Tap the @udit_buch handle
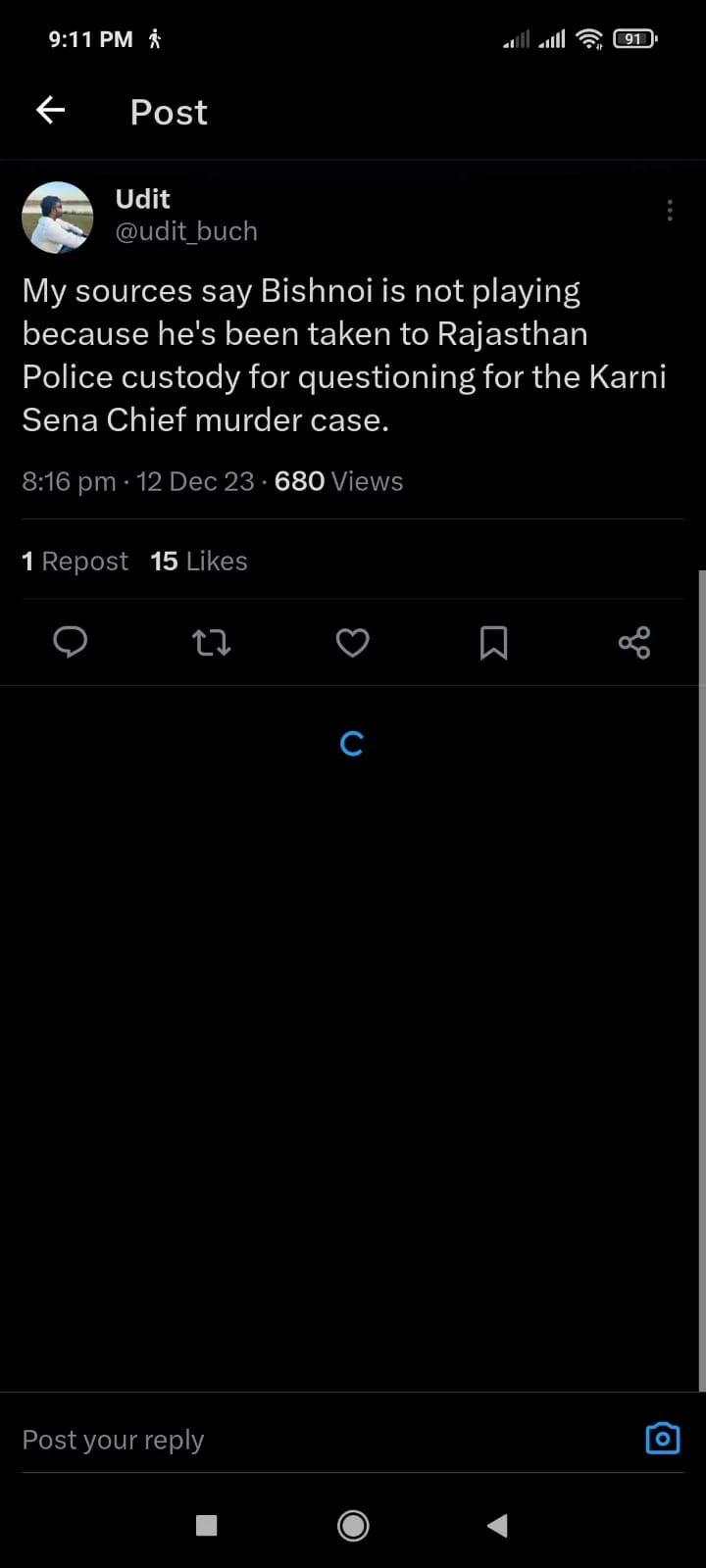The height and width of the screenshot is (1568, 706). 186,231
